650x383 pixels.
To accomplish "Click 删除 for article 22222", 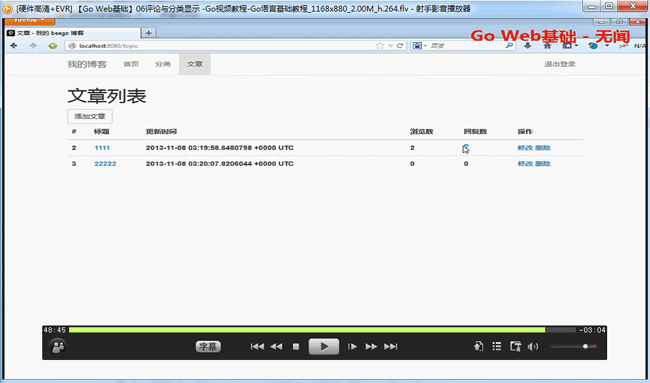I will (543, 163).
